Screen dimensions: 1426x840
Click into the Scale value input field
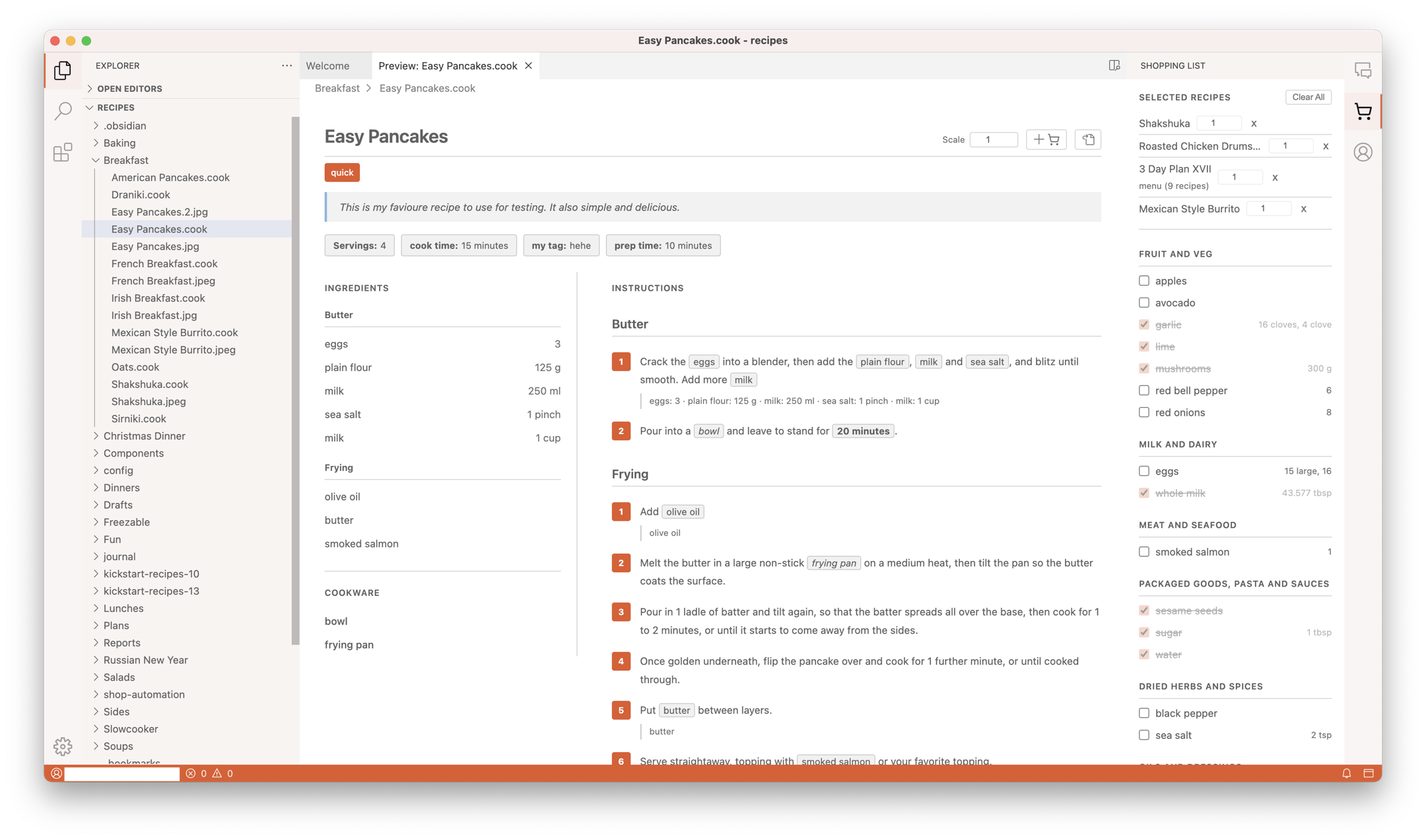click(994, 139)
